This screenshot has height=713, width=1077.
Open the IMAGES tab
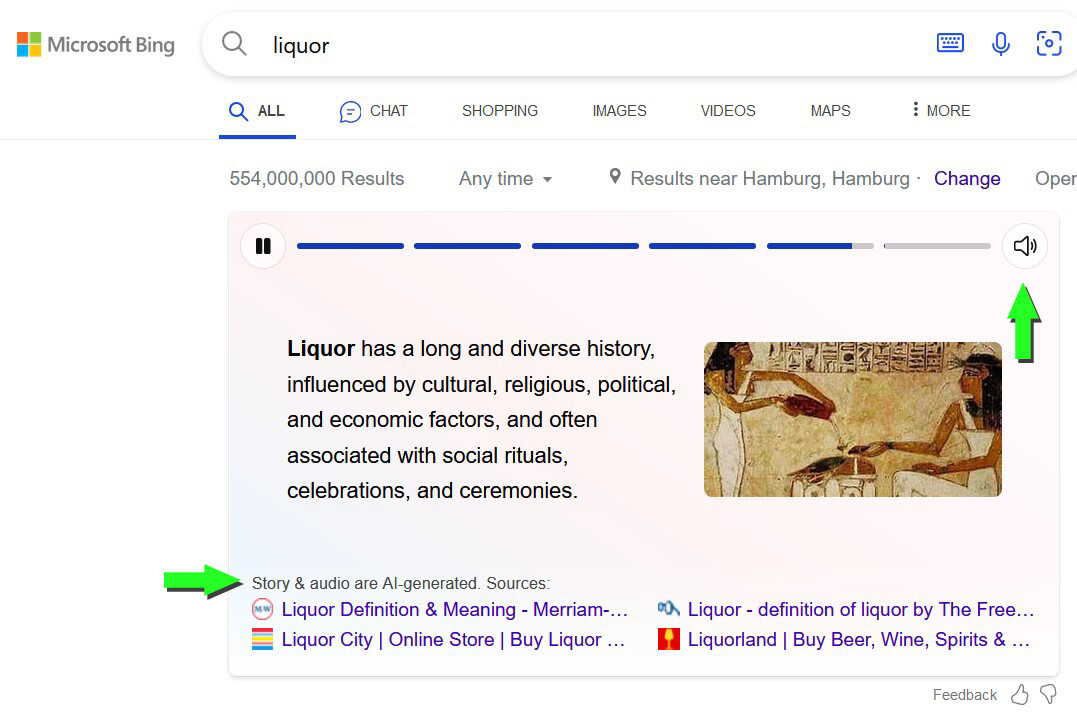pyautogui.click(x=619, y=111)
